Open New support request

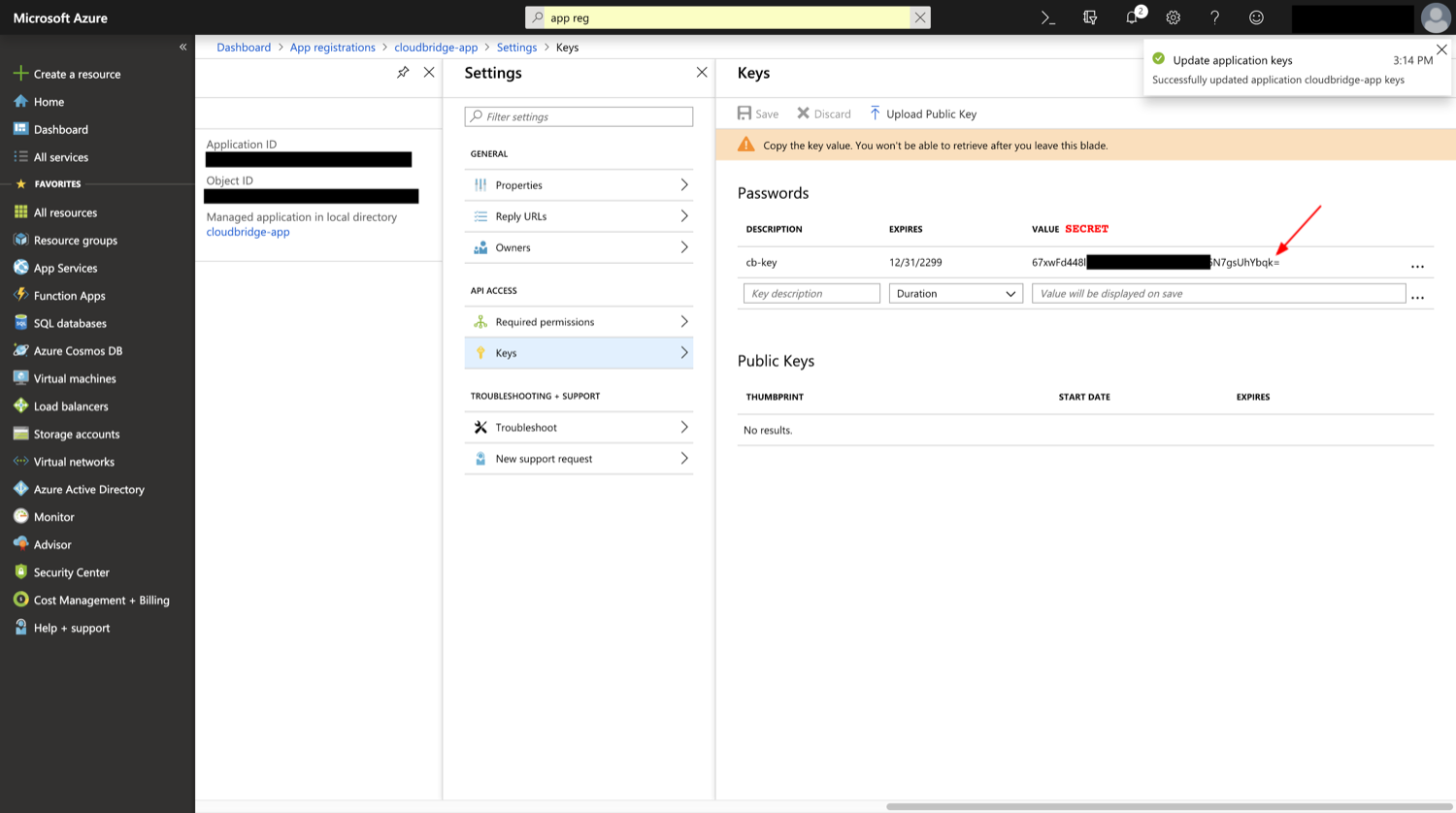coord(579,459)
